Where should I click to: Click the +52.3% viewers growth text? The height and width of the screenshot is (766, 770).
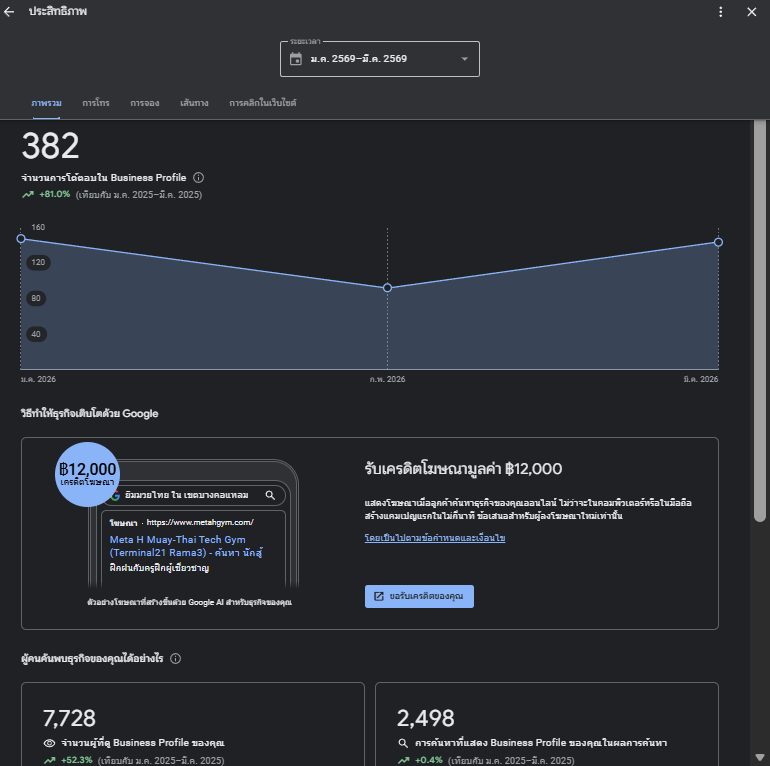pos(76,760)
